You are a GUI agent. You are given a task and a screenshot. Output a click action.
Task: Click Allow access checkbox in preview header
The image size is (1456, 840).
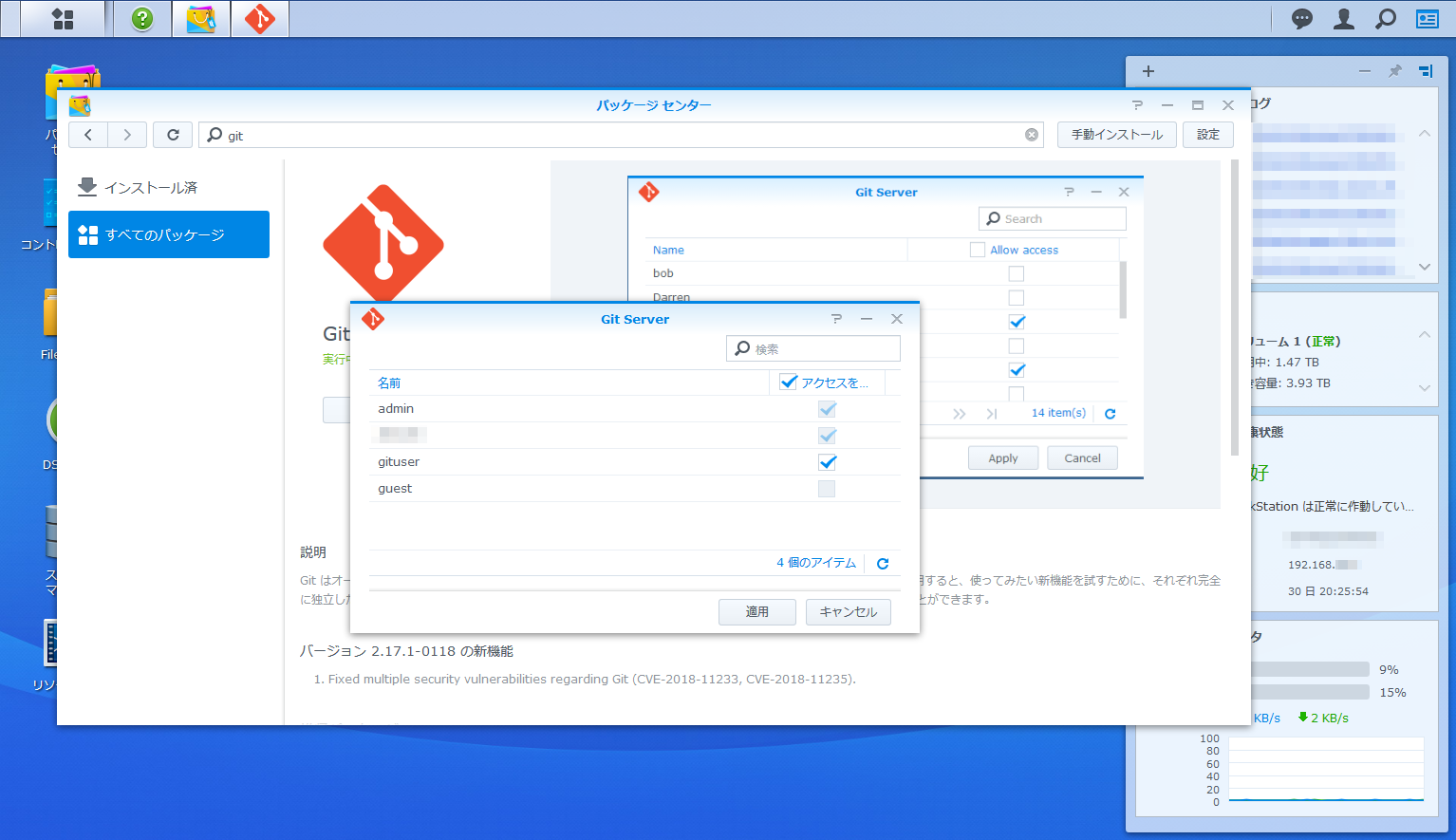[x=978, y=250]
